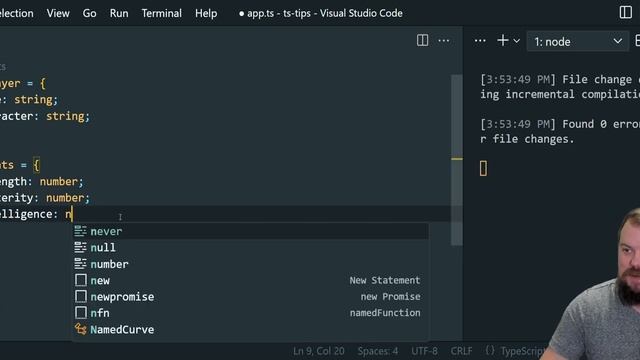Change end of line sequence 'CRLF'
This screenshot has width=640, height=360.
click(x=461, y=351)
